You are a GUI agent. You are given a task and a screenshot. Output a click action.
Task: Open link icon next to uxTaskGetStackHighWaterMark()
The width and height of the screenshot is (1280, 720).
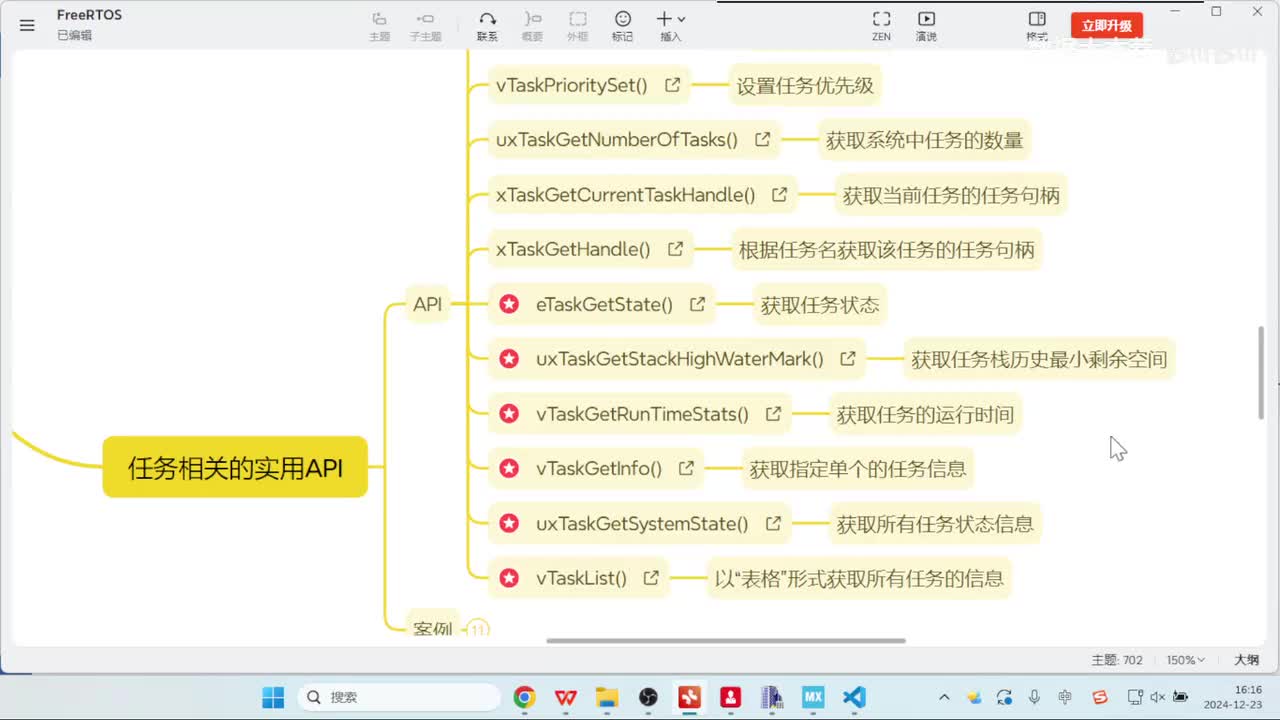pos(848,358)
